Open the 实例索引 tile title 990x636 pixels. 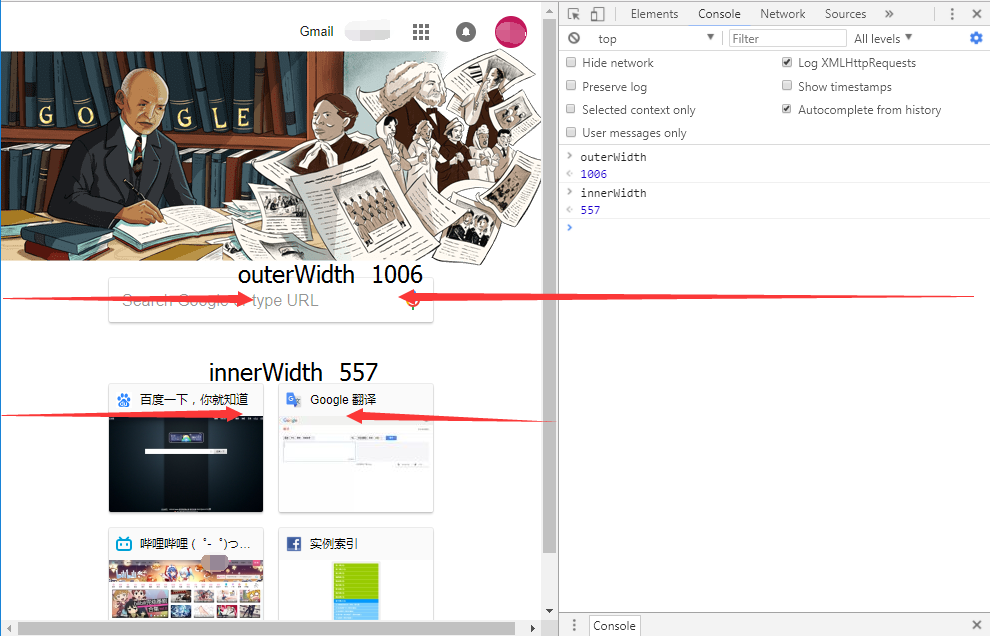(x=333, y=544)
